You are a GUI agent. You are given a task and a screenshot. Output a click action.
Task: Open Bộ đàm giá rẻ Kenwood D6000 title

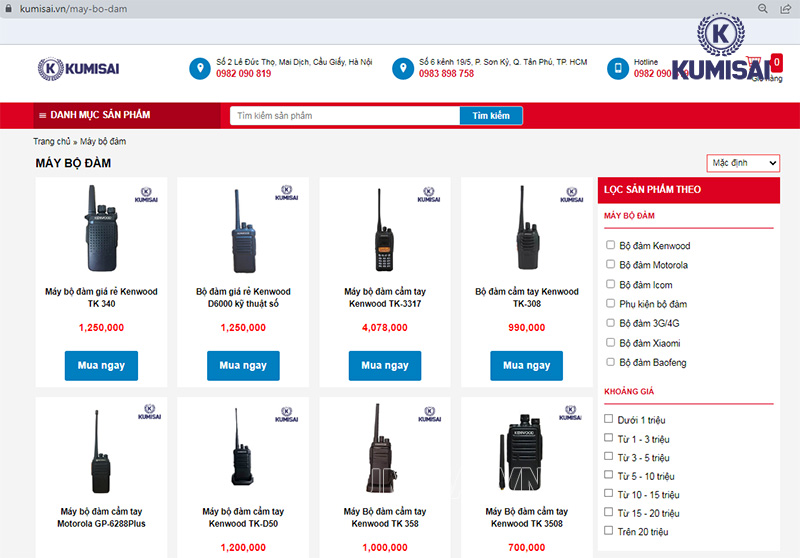click(x=243, y=297)
